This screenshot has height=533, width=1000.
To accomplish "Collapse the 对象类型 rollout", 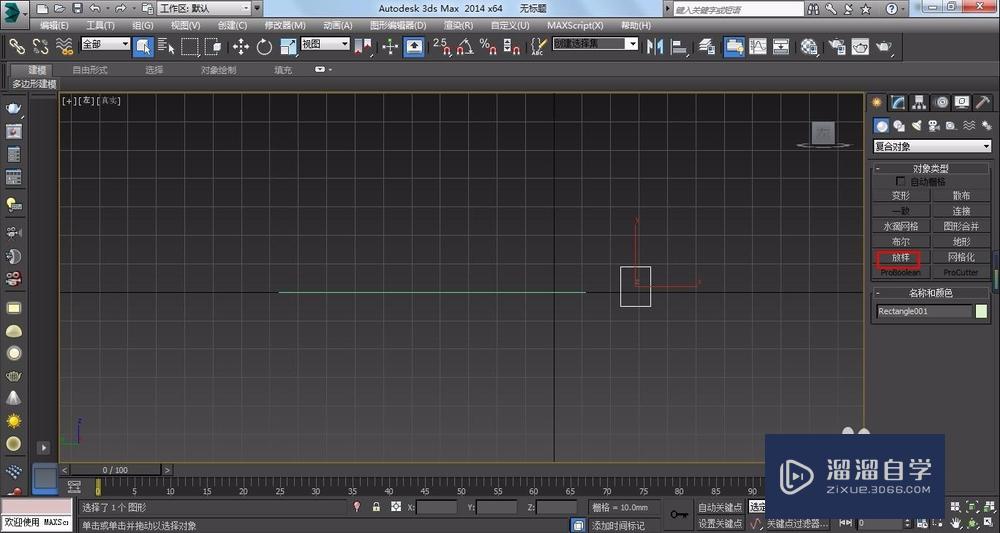I will [930, 169].
